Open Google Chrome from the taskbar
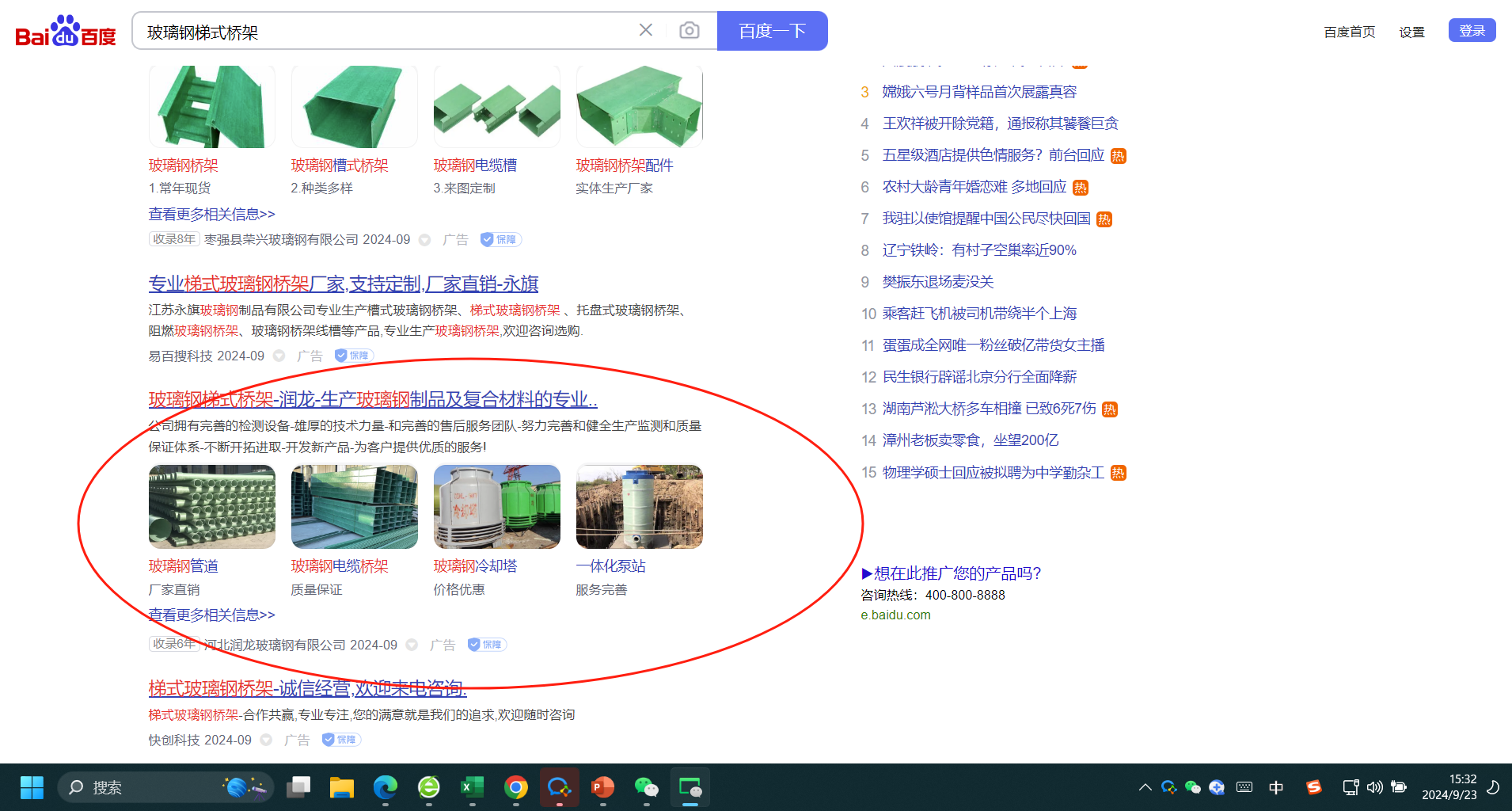Image resolution: width=1512 pixels, height=811 pixels. pos(516,787)
